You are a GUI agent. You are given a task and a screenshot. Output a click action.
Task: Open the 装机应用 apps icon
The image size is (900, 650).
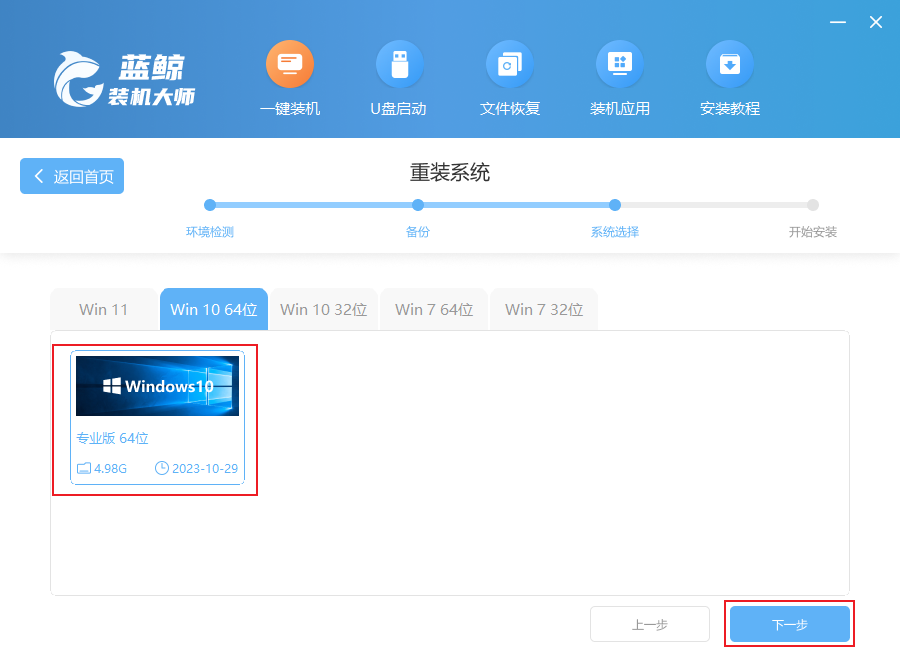[x=620, y=65]
